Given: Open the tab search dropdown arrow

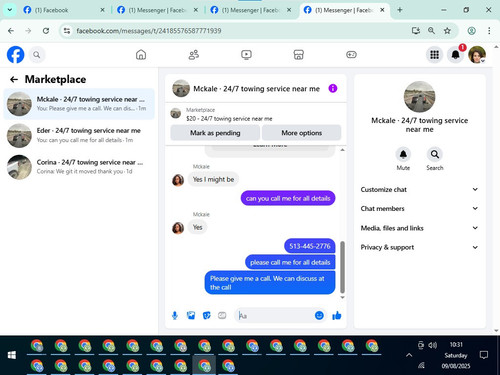Looking at the screenshot, I should click(x=10, y=10).
